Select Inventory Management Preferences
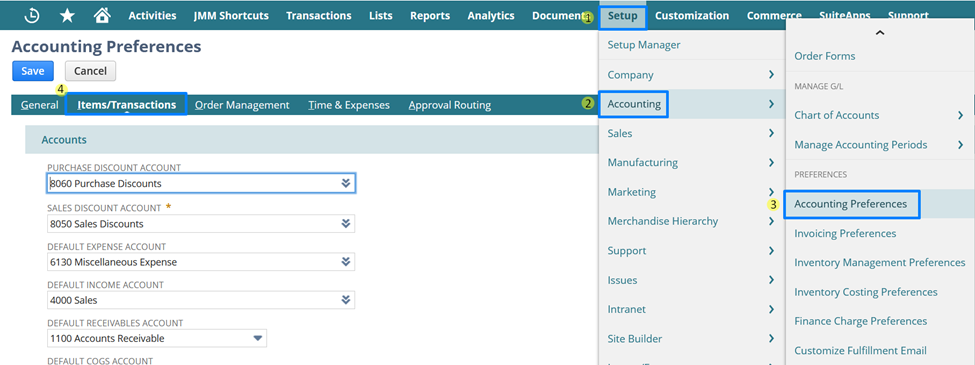This screenshot has height=365, width=975. pos(880,262)
